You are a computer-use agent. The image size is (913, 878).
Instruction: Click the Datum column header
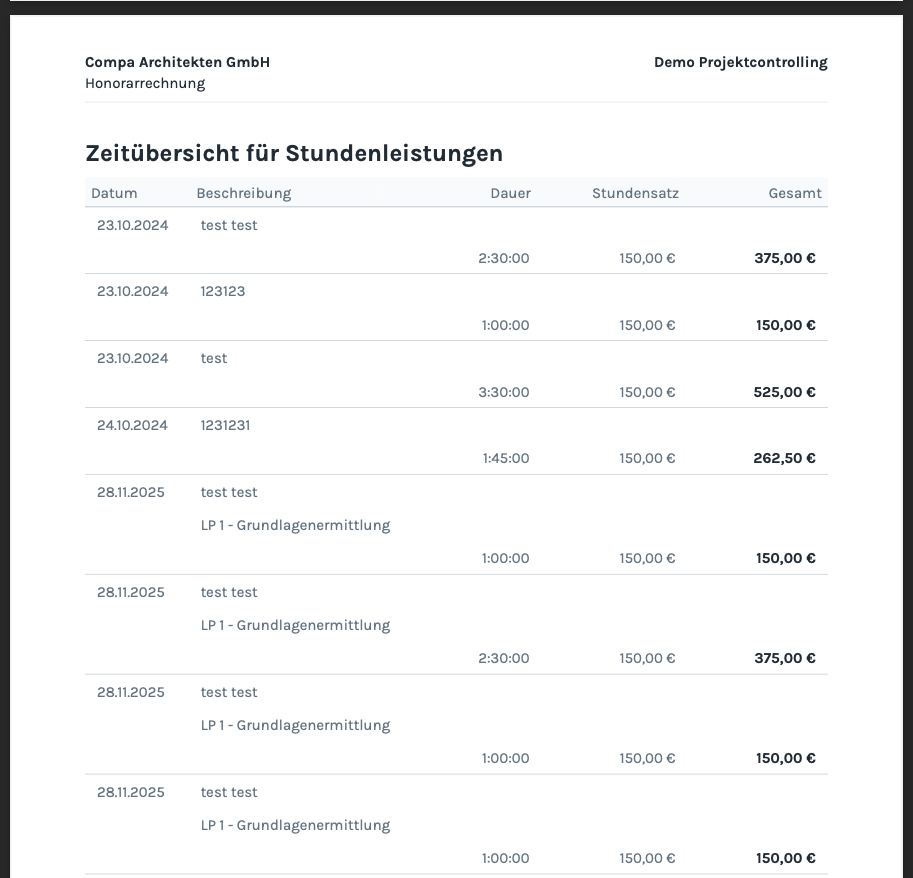point(114,193)
